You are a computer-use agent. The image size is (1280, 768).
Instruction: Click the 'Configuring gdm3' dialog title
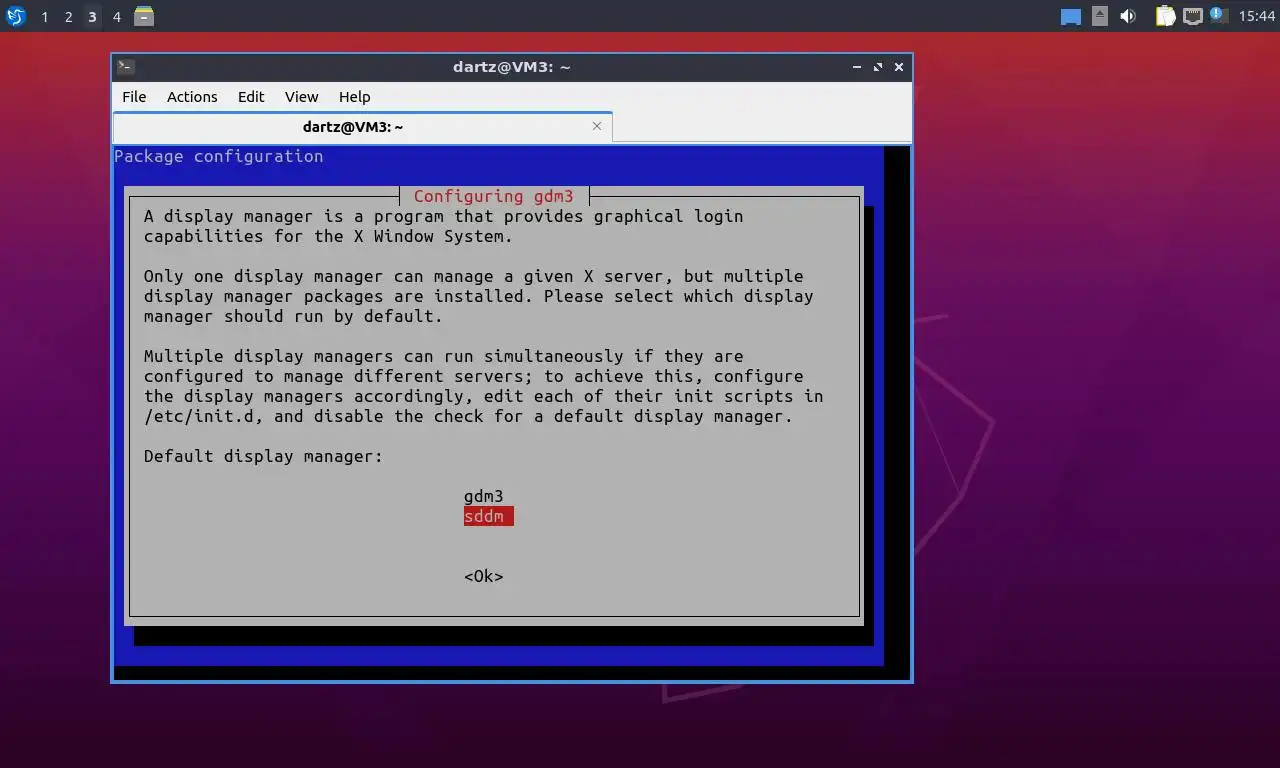[x=494, y=196]
